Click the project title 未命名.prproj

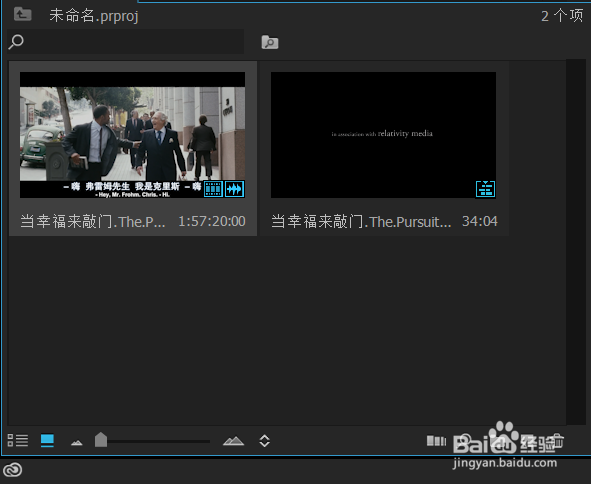(x=94, y=16)
